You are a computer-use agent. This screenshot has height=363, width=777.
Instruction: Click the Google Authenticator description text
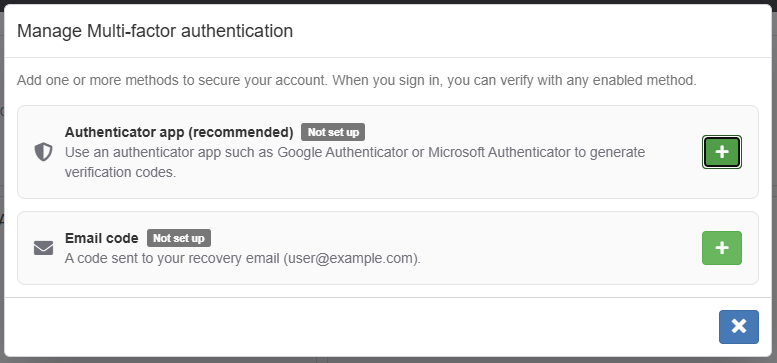coord(355,162)
